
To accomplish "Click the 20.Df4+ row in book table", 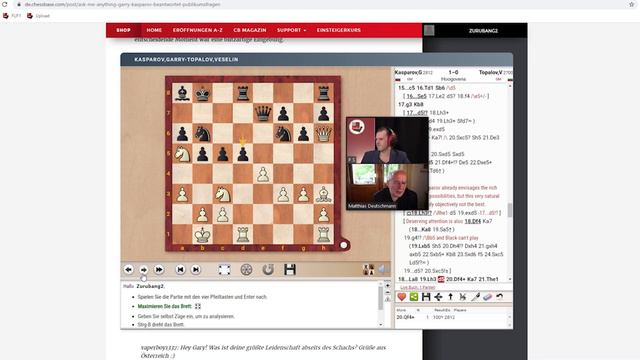I will pyautogui.click(x=452, y=317).
